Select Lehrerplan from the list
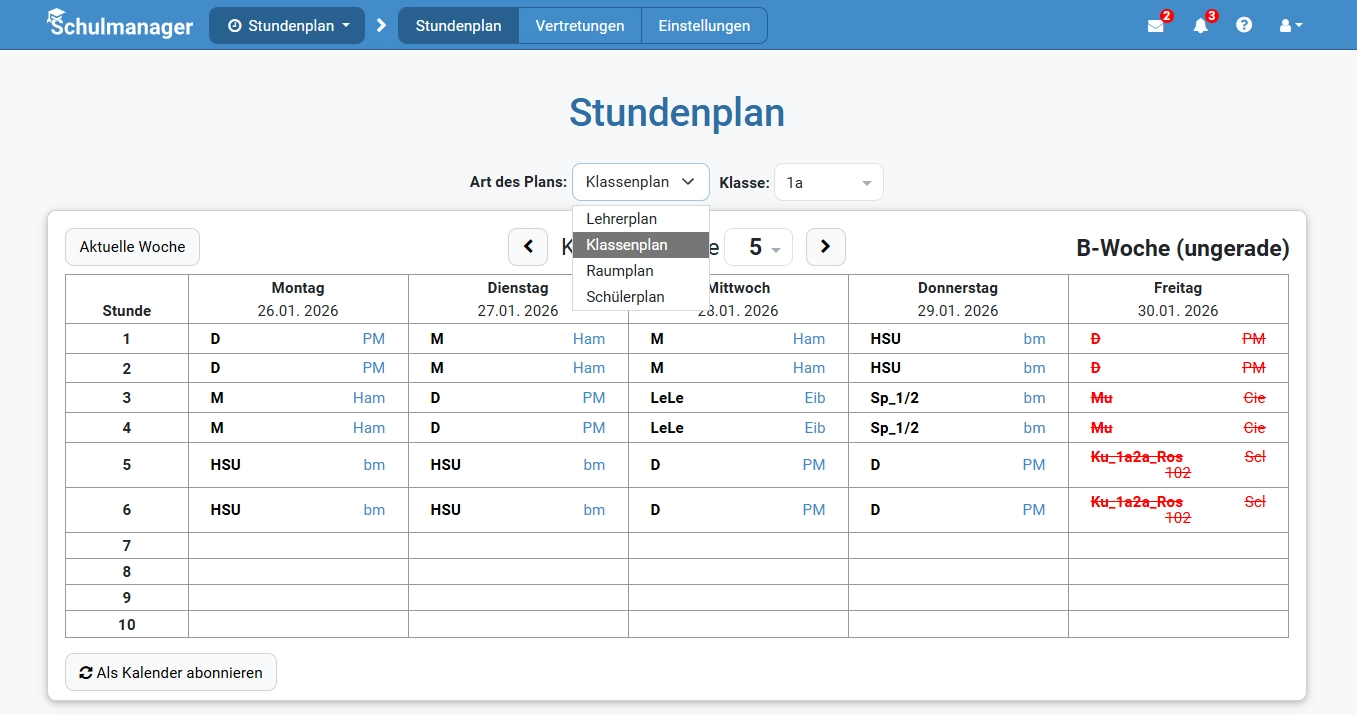Screen dimensions: 1357x715 coord(621,219)
